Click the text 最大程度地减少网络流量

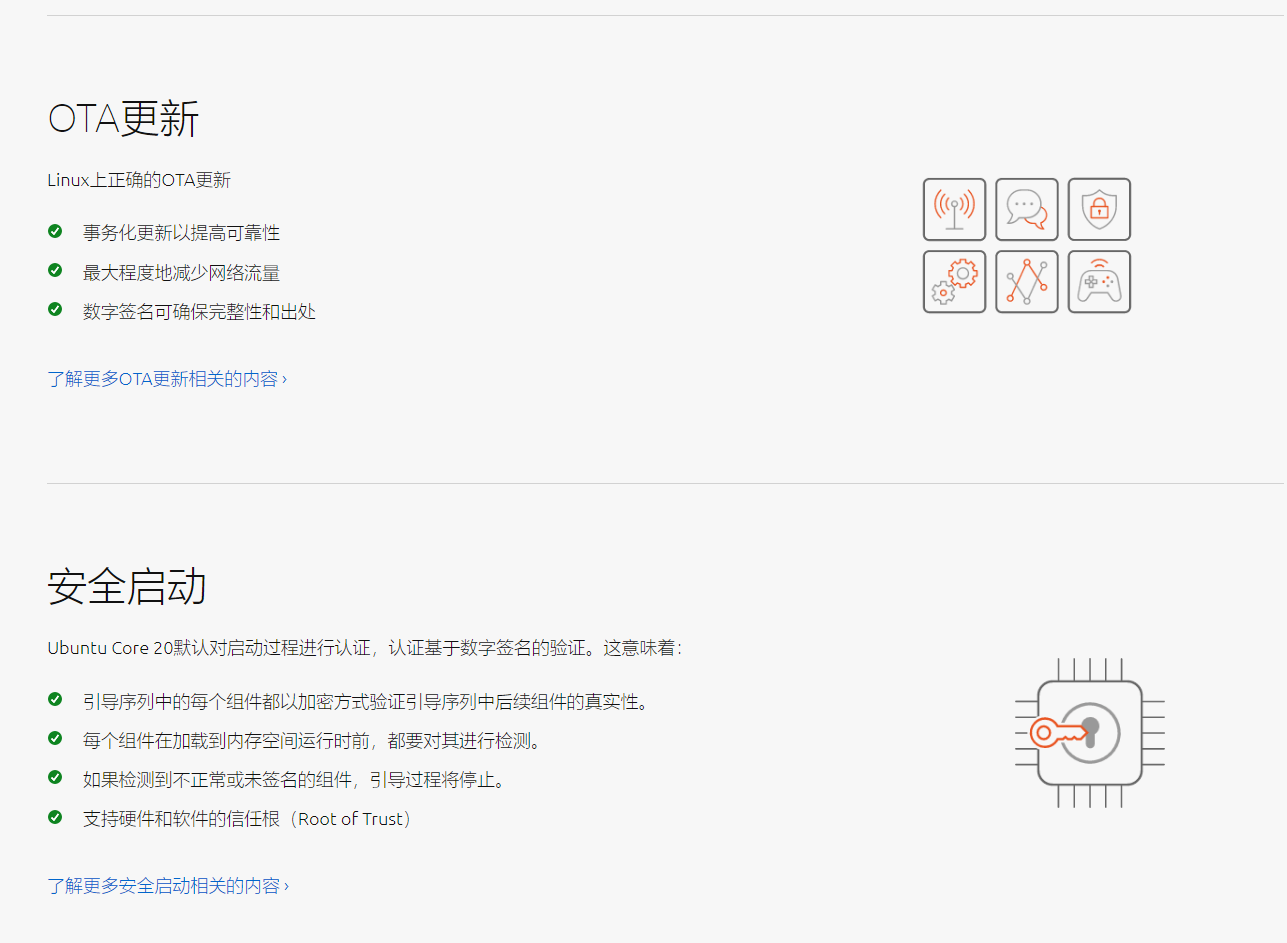pyautogui.click(x=181, y=272)
